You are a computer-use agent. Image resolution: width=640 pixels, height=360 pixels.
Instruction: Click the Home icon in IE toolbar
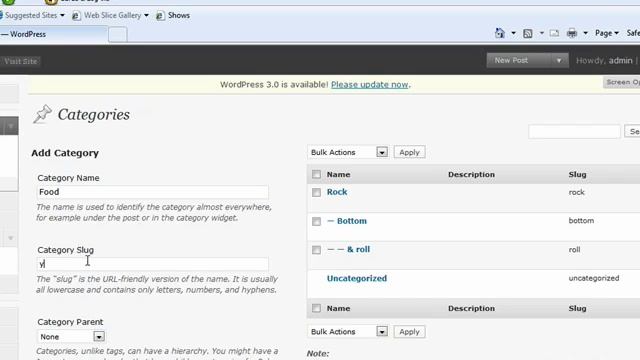500,33
